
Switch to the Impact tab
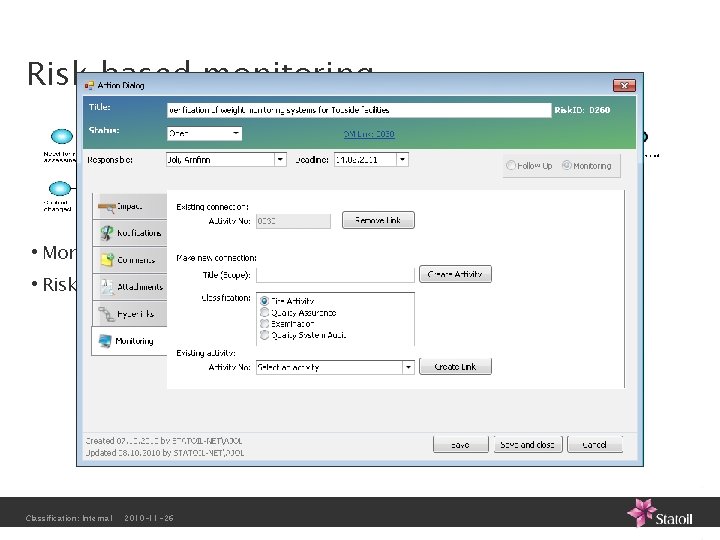(129, 206)
